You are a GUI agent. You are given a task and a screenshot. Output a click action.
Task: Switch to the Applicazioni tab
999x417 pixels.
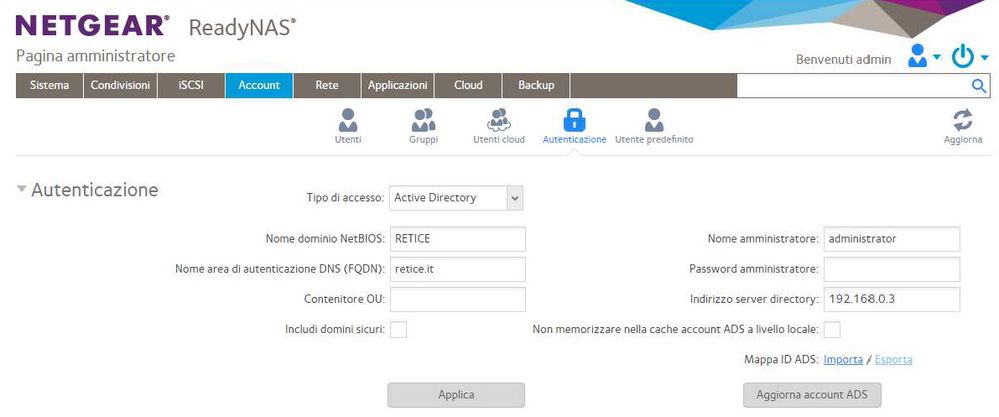pos(398,85)
